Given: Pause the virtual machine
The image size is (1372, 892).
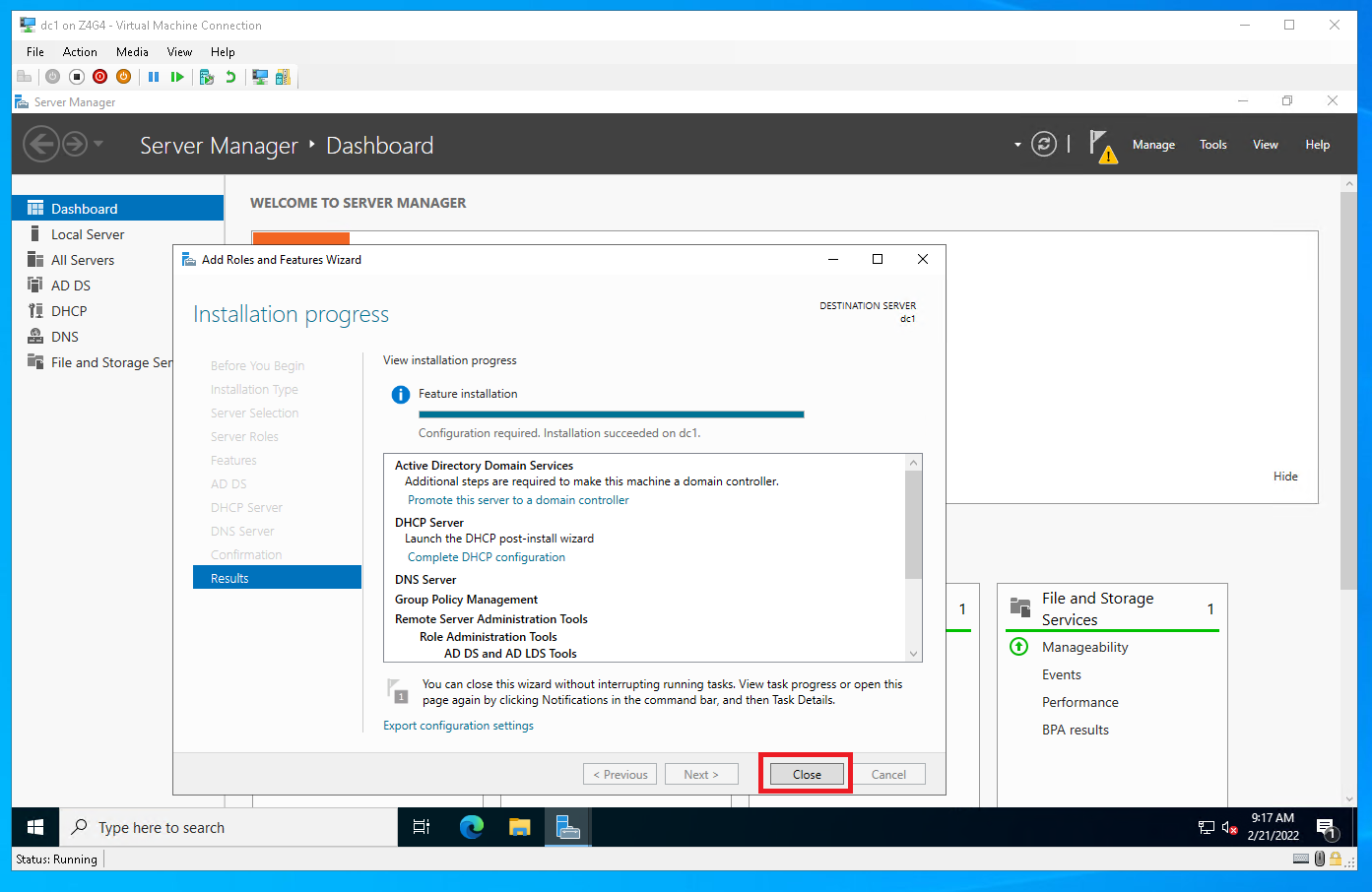Looking at the screenshot, I should tap(154, 77).
